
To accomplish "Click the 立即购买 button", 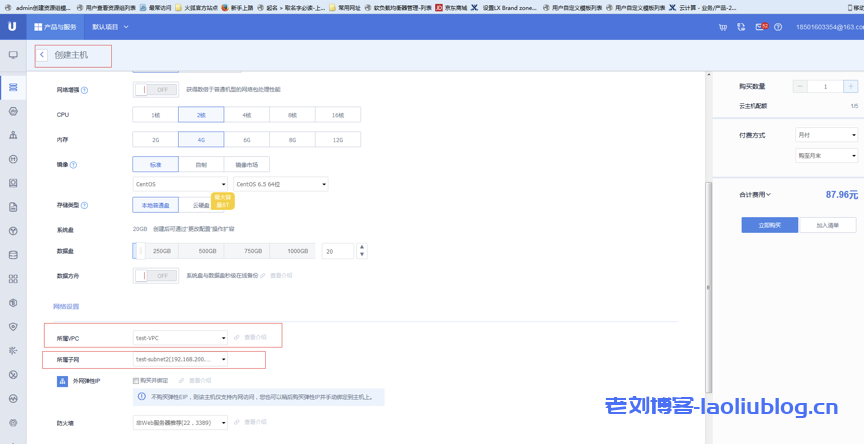I will [769, 226].
